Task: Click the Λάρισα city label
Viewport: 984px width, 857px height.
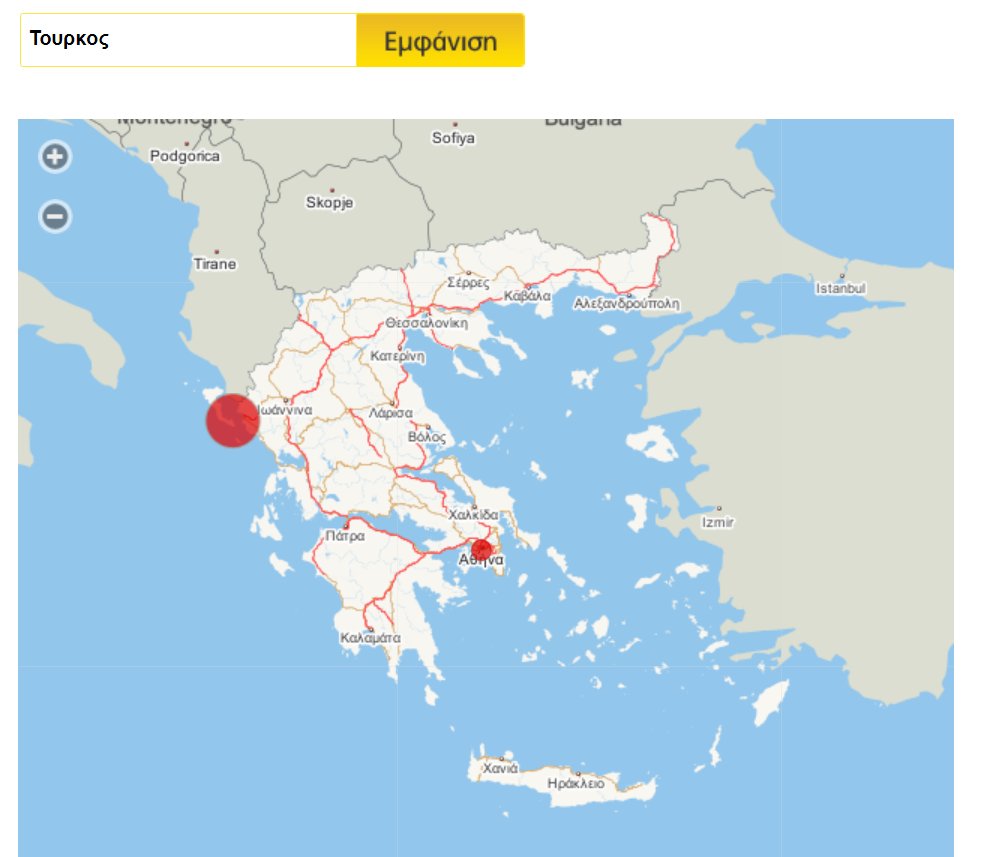Action: click(x=390, y=413)
